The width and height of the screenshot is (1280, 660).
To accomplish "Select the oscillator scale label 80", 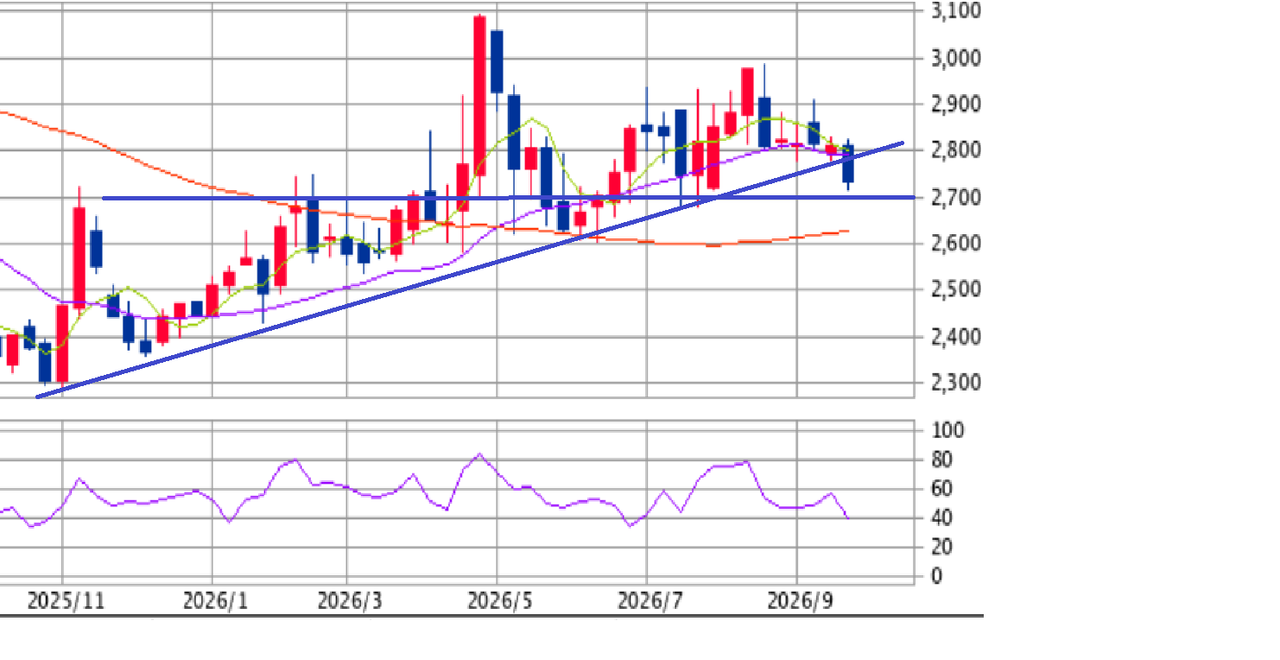I will point(943,460).
